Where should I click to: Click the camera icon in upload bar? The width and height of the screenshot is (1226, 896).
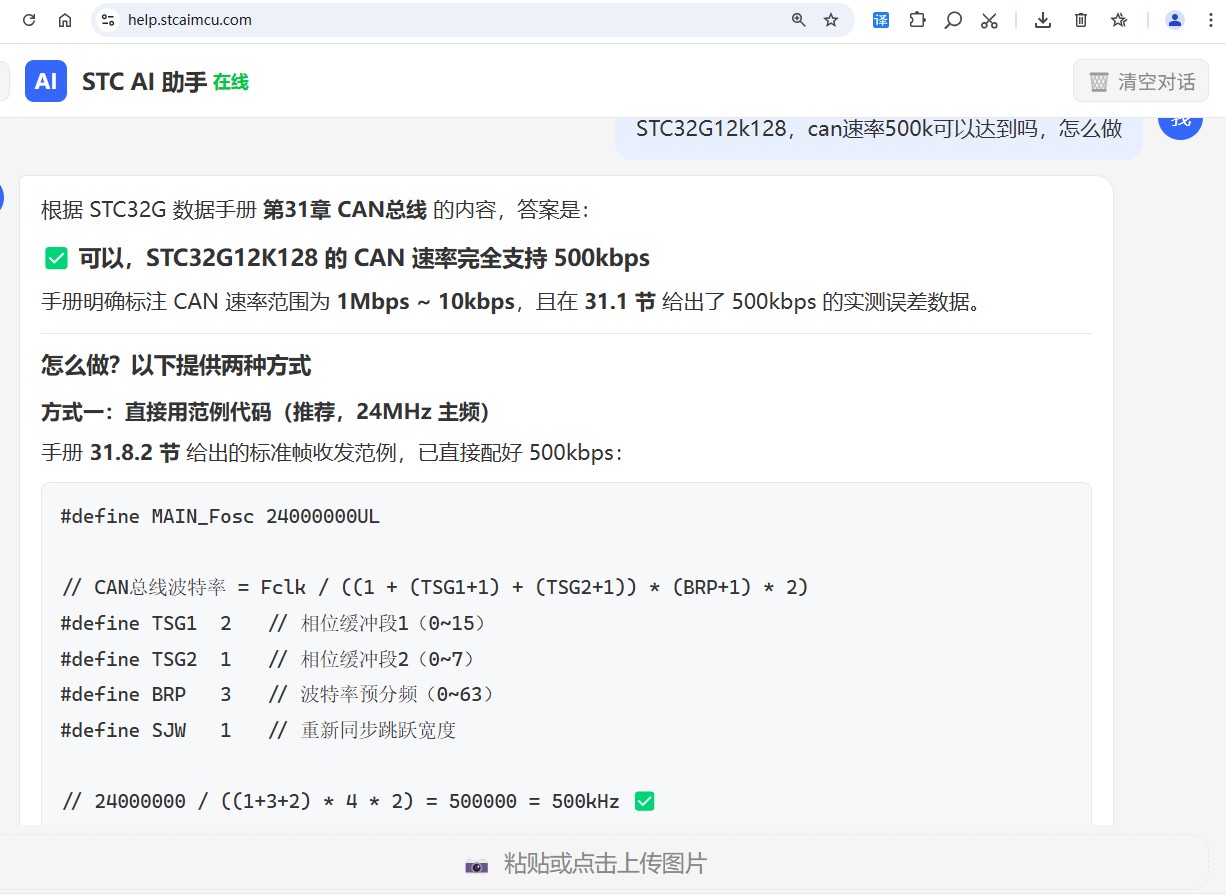tap(477, 865)
